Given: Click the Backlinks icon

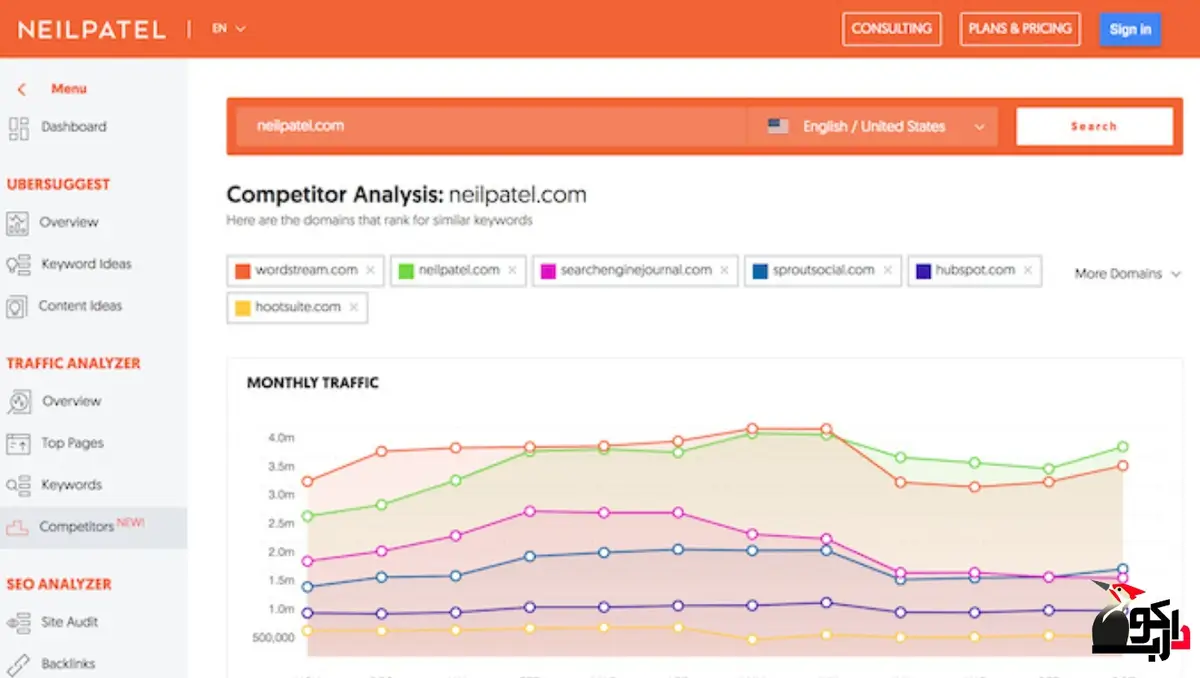Looking at the screenshot, I should pyautogui.click(x=18, y=663).
